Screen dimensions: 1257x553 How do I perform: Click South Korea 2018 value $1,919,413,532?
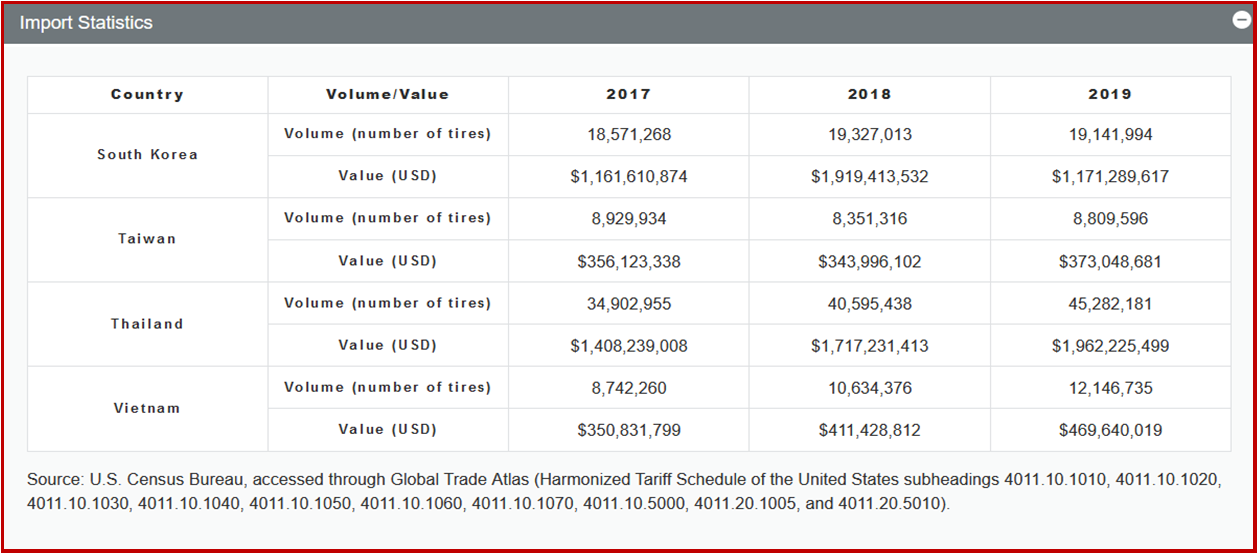point(869,177)
